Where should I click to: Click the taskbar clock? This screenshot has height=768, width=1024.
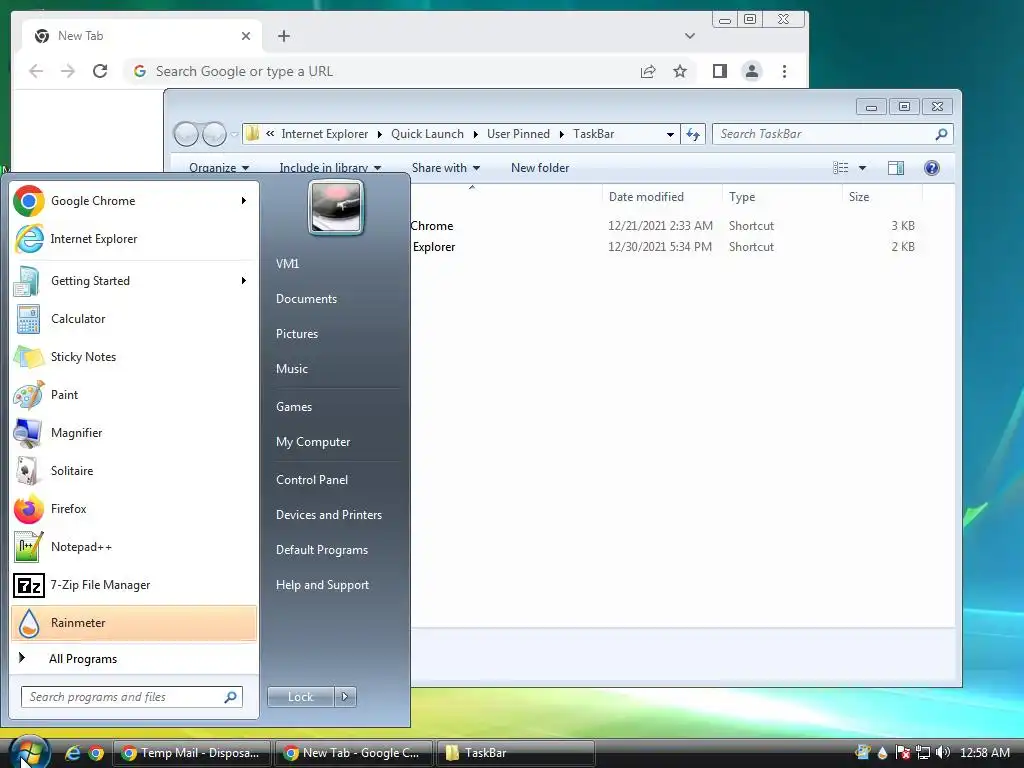pos(985,752)
